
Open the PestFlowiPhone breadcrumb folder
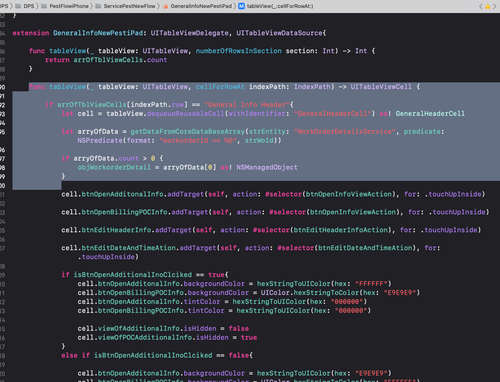click(65, 6)
